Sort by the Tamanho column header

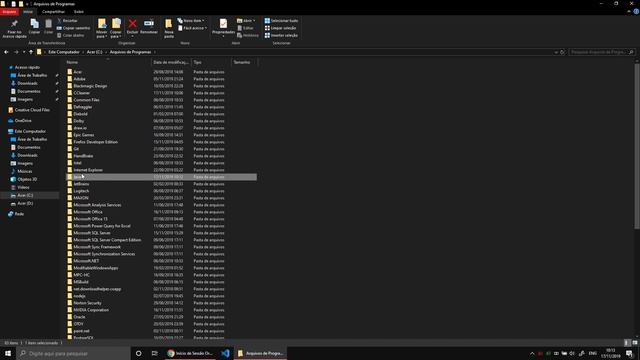pyautogui.click(x=244, y=62)
